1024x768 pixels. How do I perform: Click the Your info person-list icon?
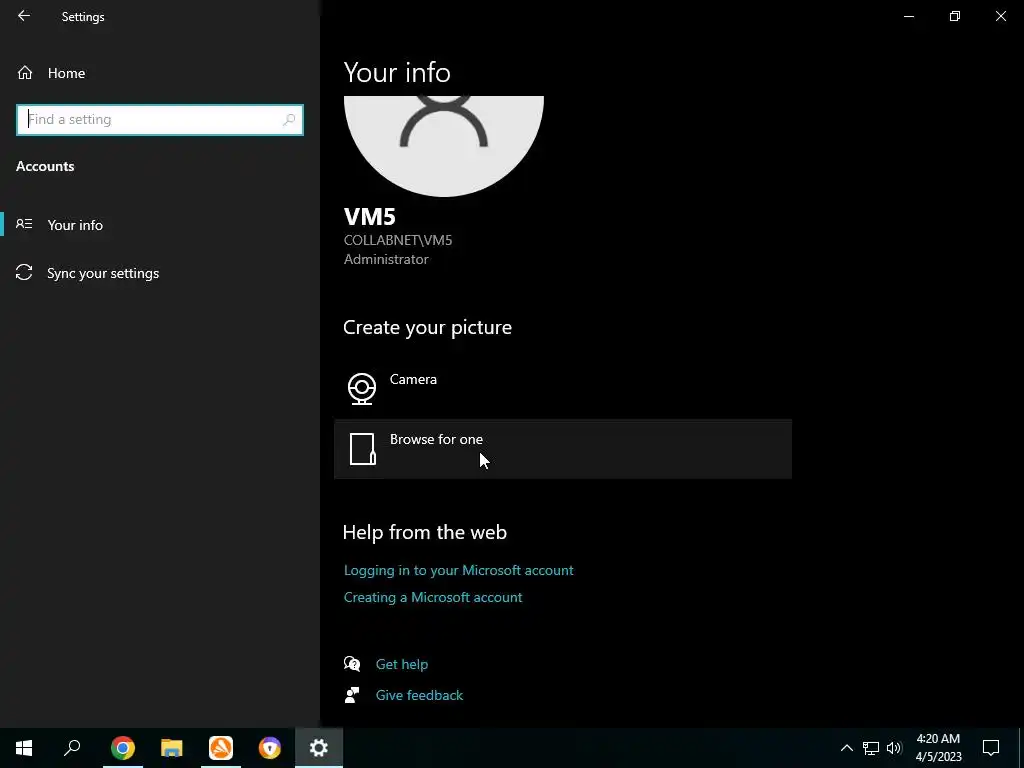24,224
